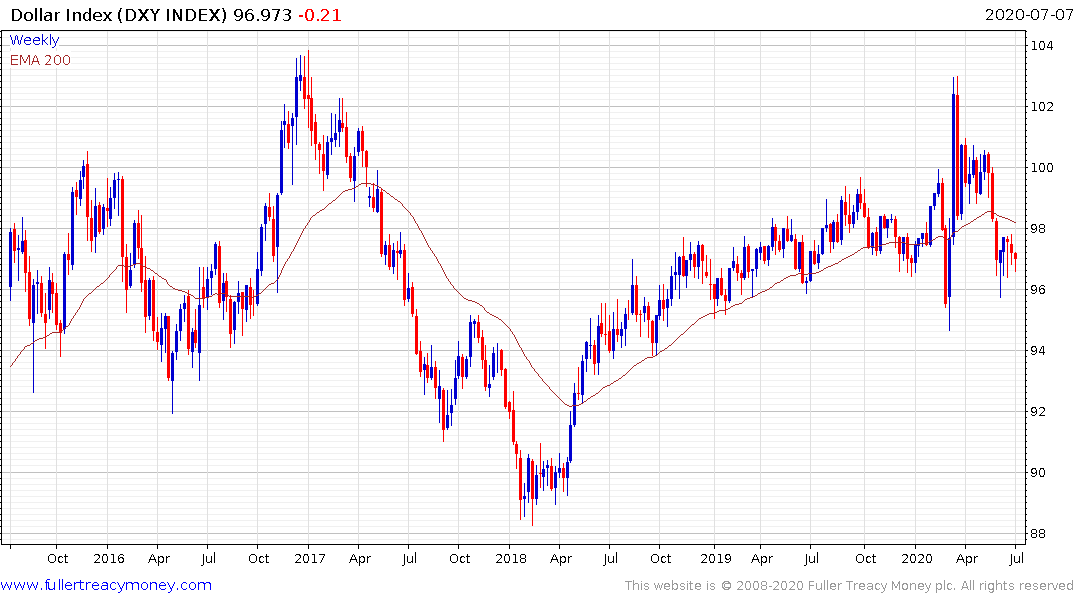The image size is (1075, 600).
Task: Click the EMA 200 legend label
Action: pos(40,60)
